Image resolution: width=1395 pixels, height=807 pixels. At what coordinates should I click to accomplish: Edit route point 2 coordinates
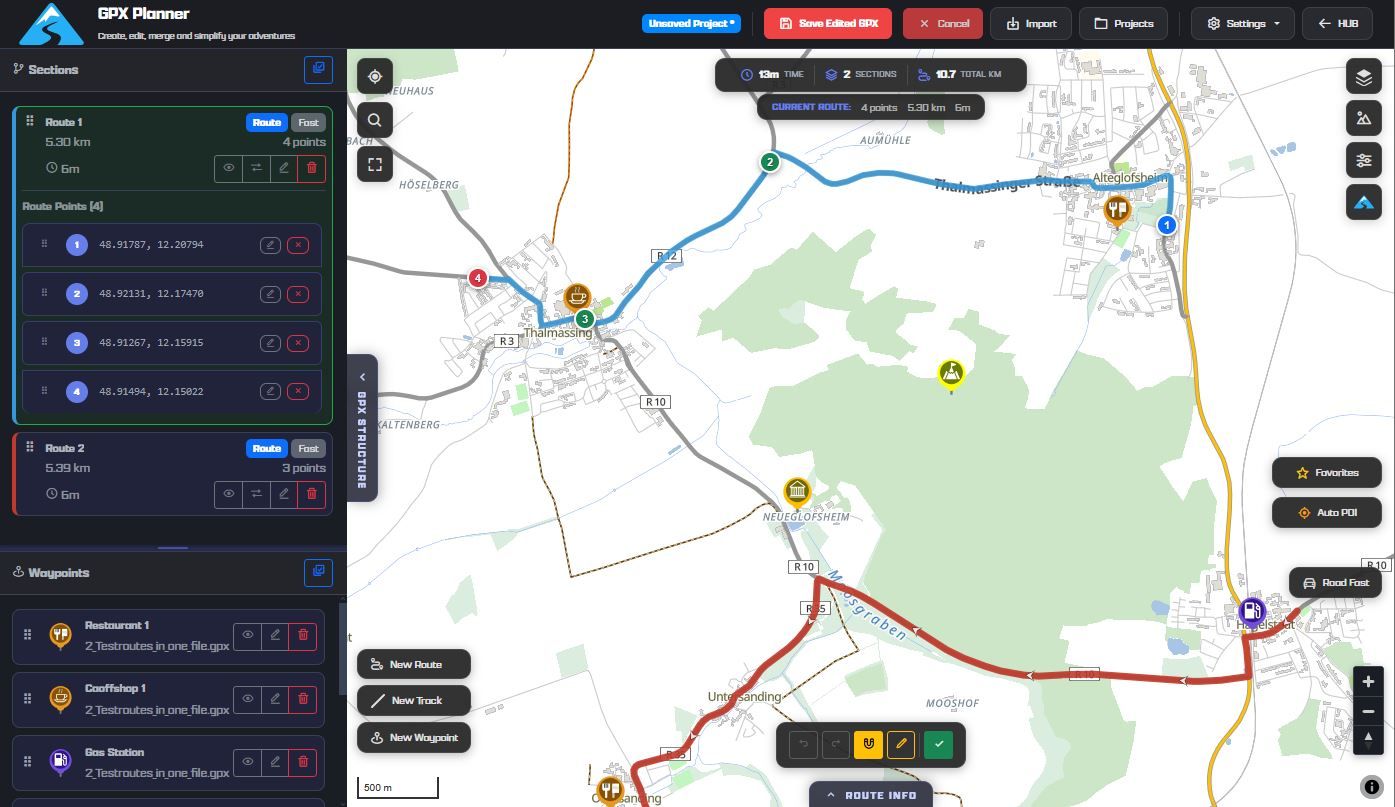point(270,294)
